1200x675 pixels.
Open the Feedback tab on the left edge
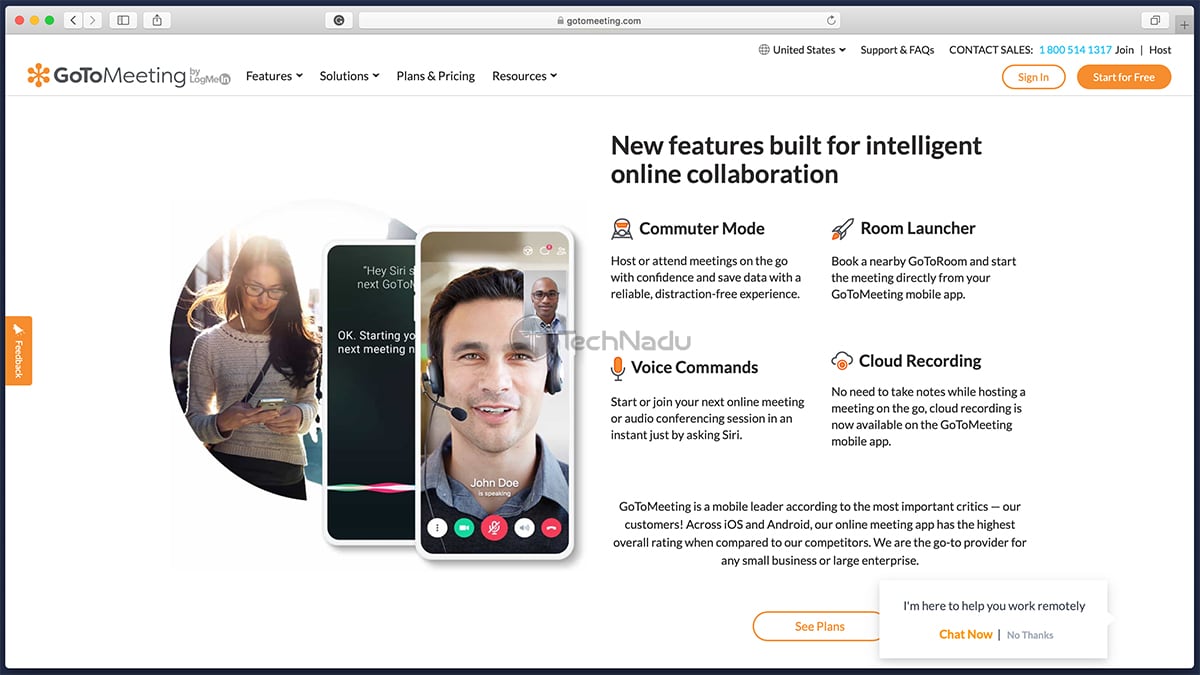click(18, 351)
